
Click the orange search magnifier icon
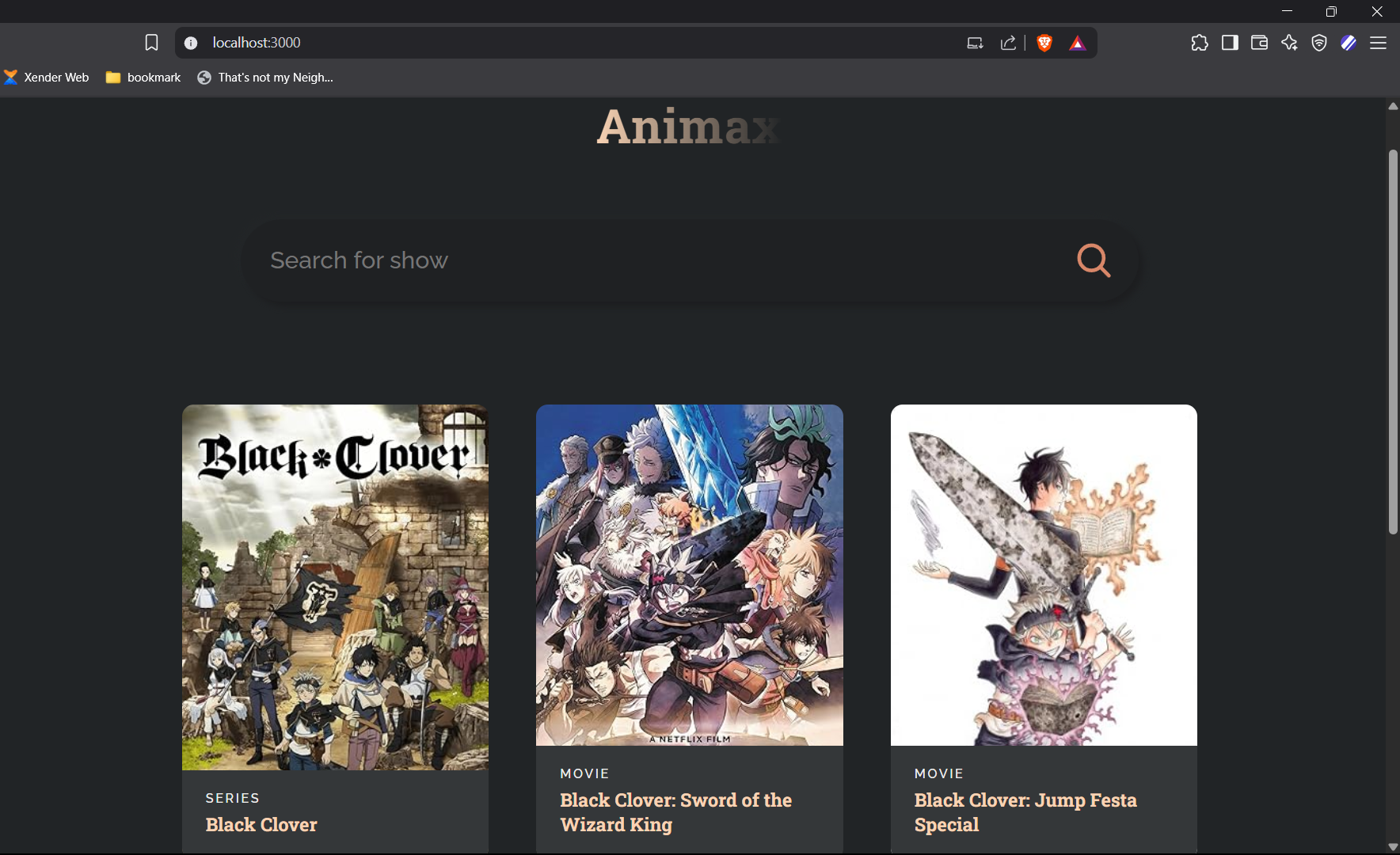pos(1094,260)
